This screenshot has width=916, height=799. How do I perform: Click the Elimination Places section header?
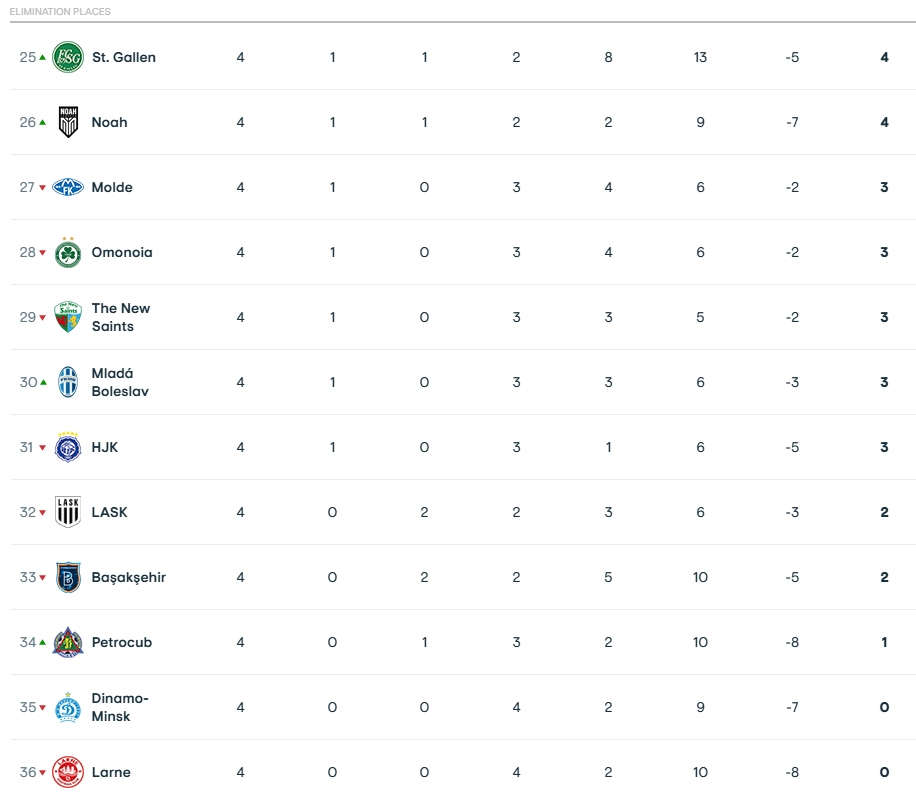point(60,12)
